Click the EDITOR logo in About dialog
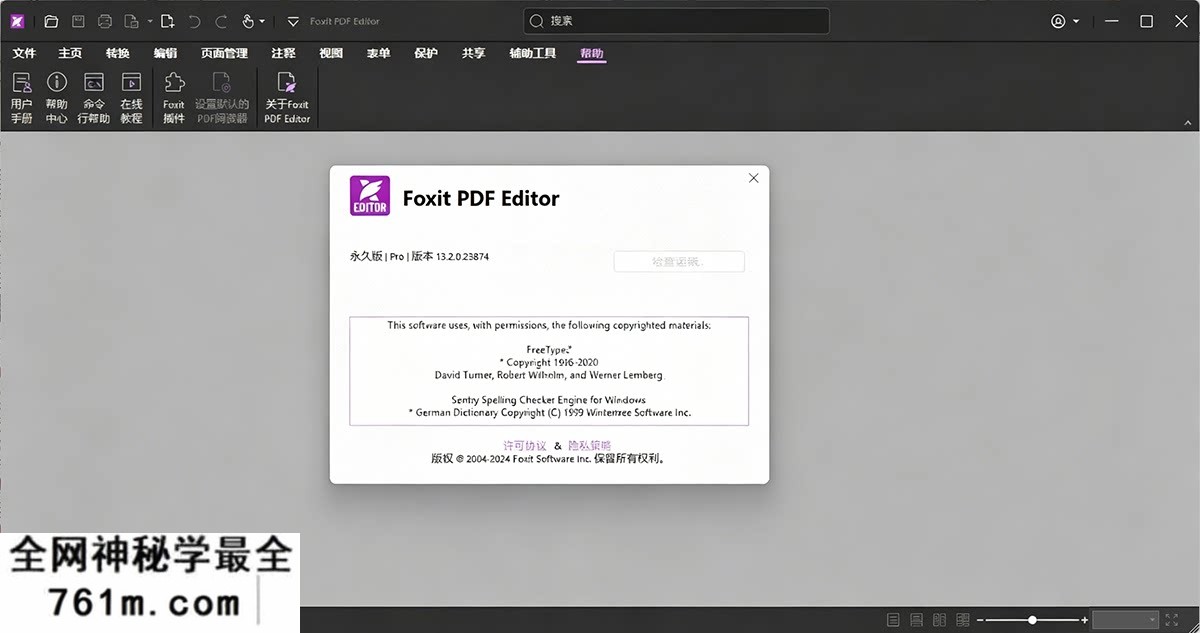 tap(369, 196)
